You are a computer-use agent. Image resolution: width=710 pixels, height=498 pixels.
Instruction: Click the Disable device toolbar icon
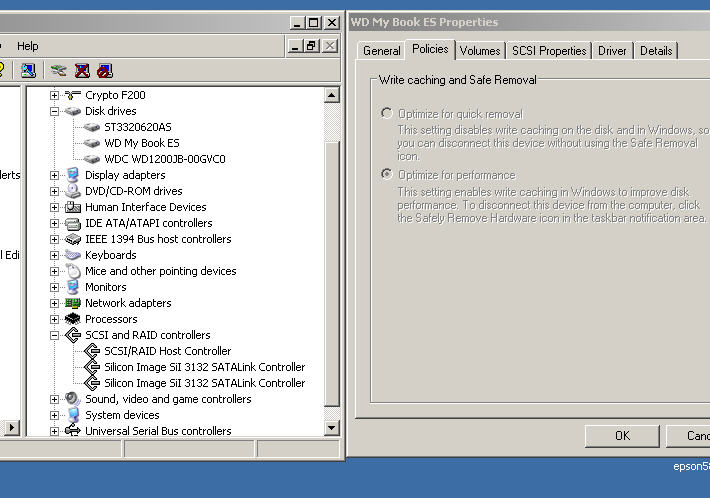105,71
